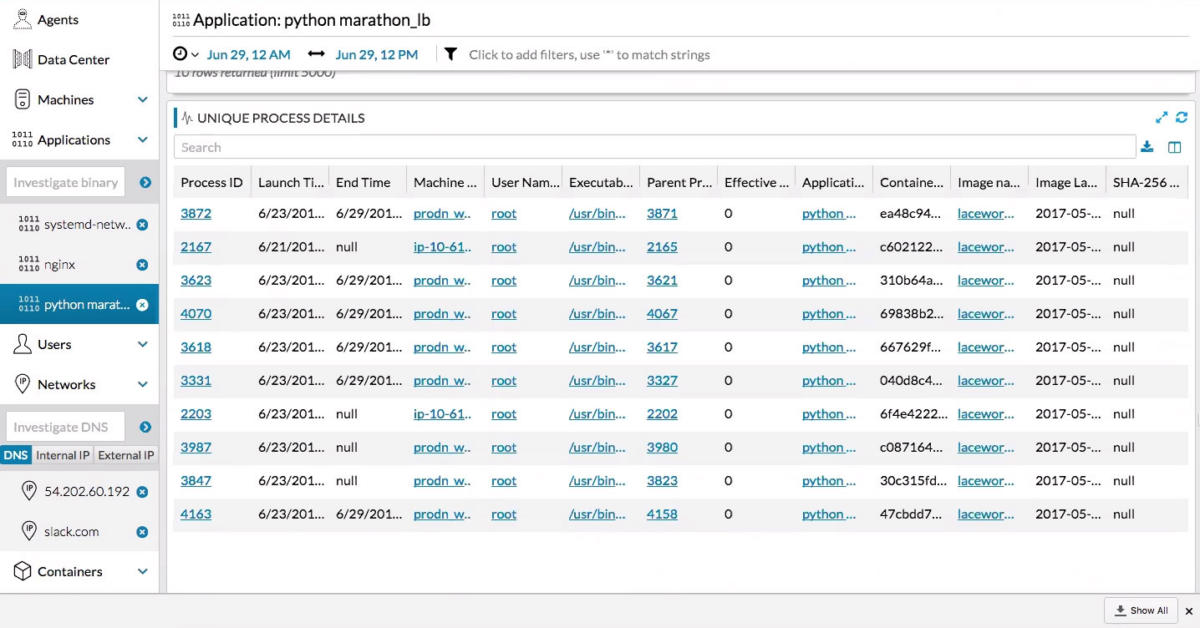Expand the Users section chevron
This screenshot has height=628, width=1200.
tap(143, 344)
